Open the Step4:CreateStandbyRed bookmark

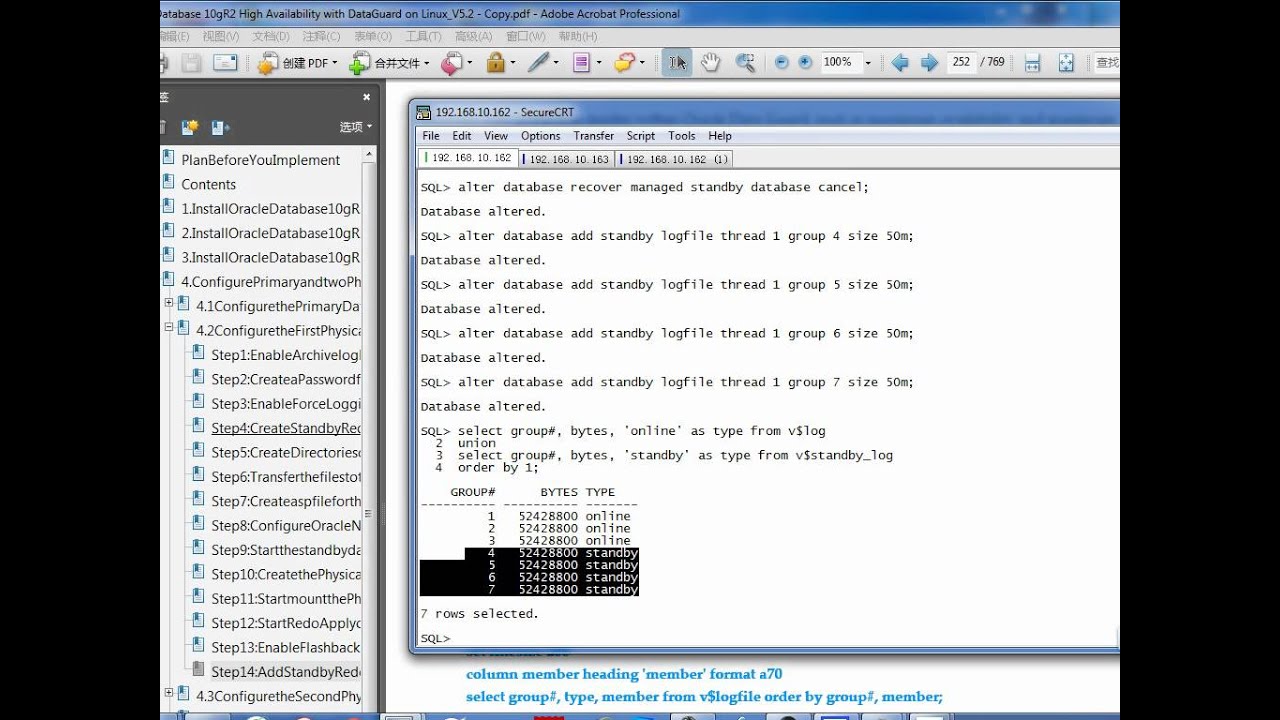click(286, 428)
